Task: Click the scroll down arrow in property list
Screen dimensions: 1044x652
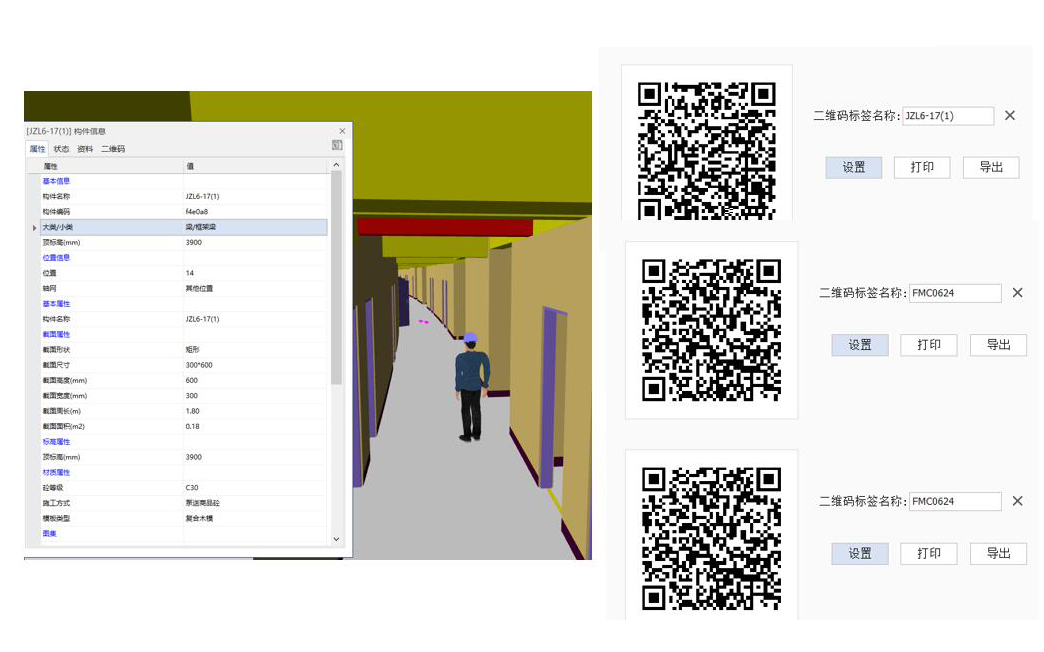Action: coord(336,539)
